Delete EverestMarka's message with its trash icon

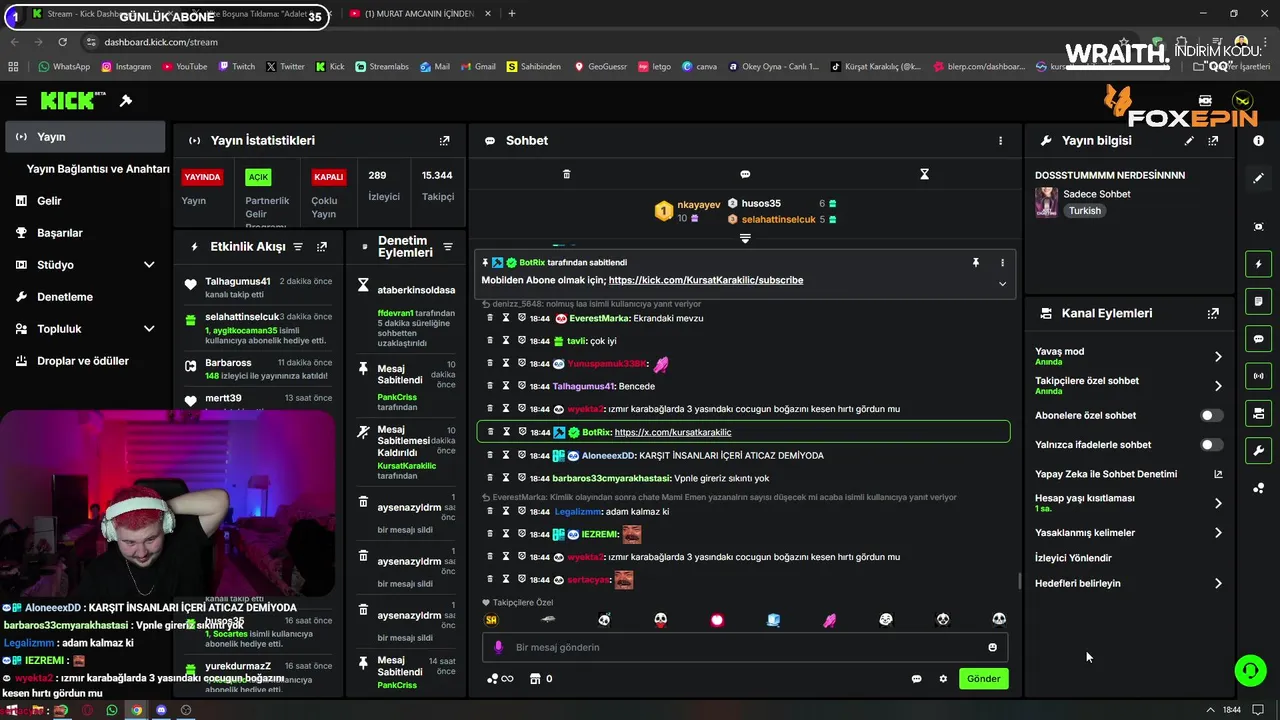click(490, 318)
